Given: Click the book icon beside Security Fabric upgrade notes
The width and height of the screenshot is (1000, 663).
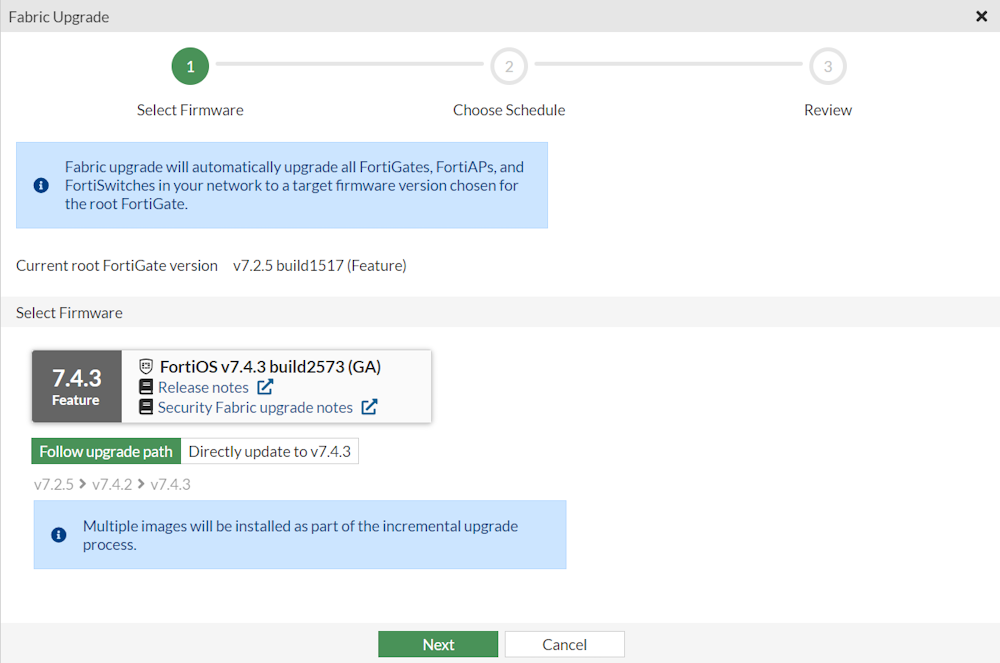Looking at the screenshot, I should [x=146, y=407].
